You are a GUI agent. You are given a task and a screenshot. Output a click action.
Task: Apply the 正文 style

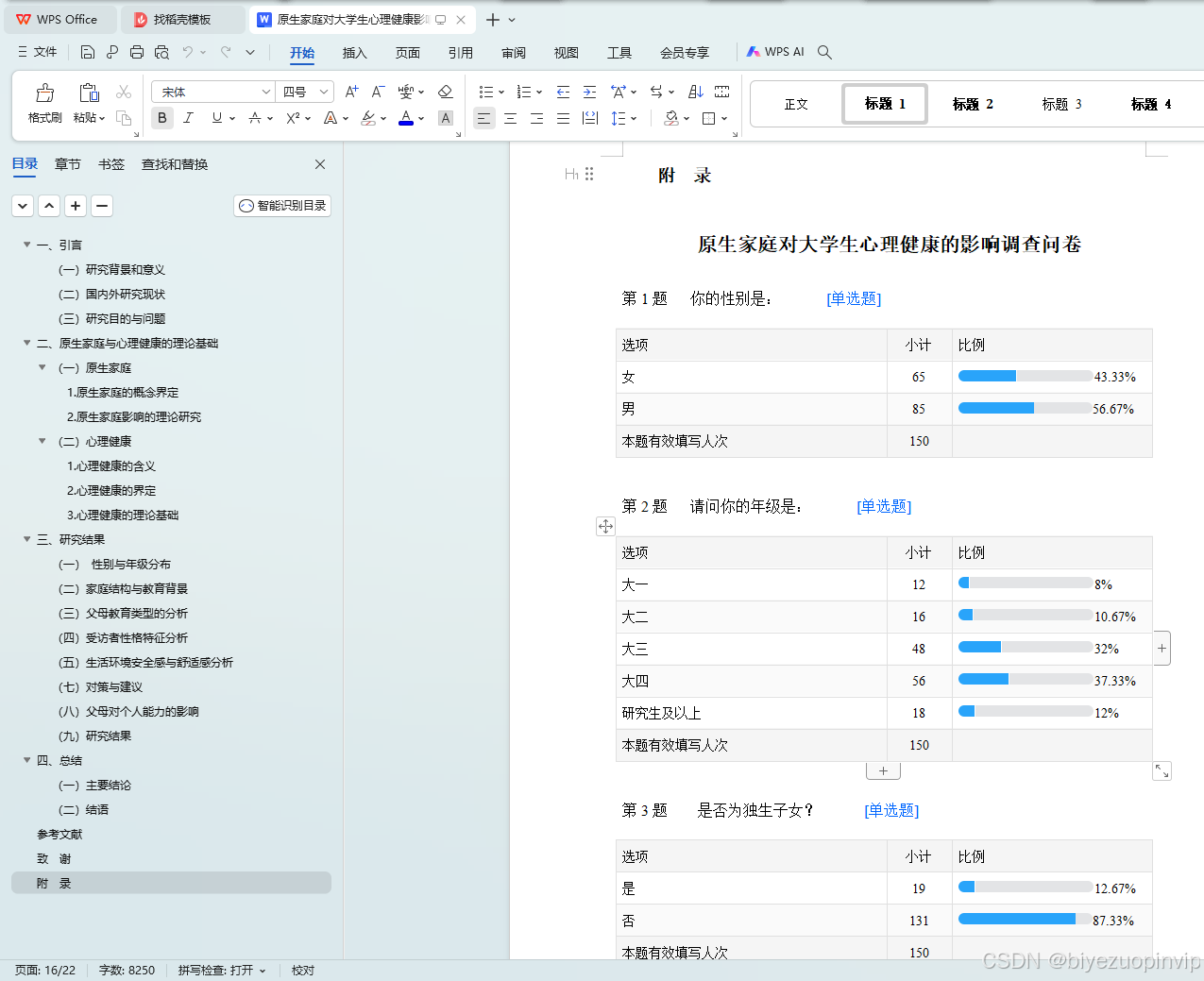tap(796, 104)
